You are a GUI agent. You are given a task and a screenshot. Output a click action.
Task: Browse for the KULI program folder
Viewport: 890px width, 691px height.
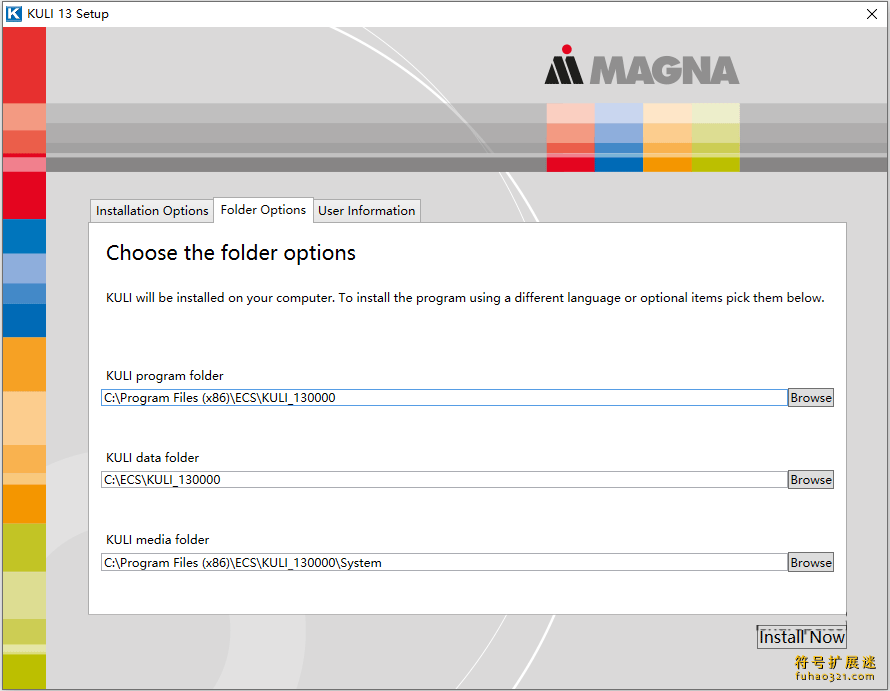tap(811, 397)
